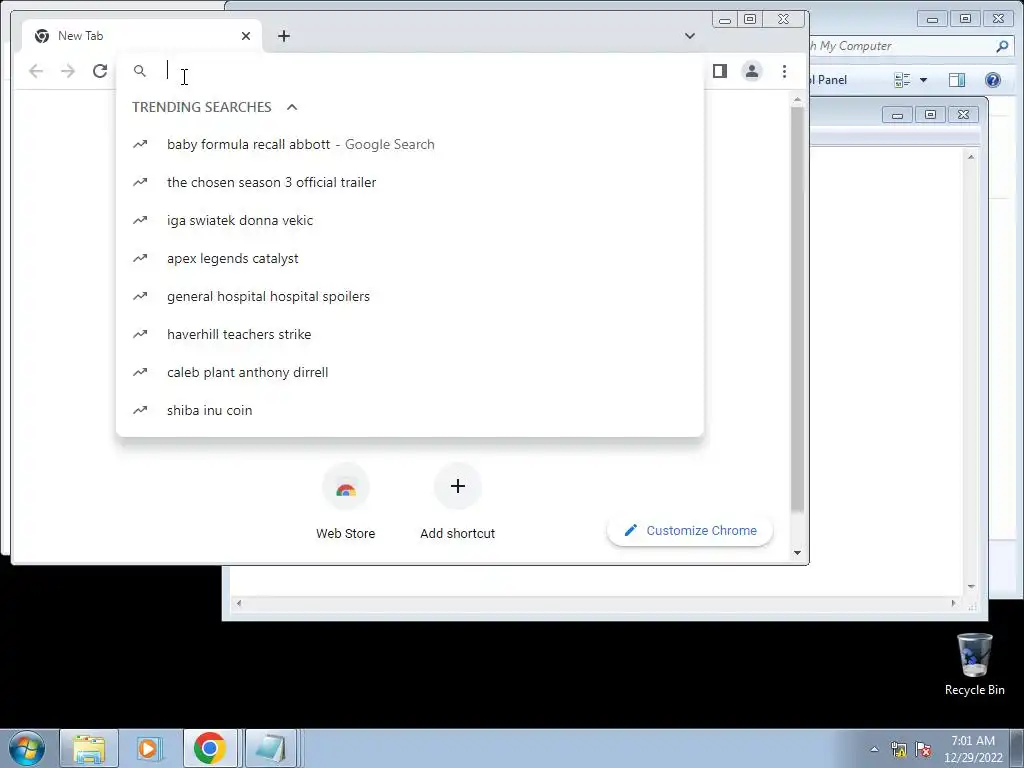
Task: Close the New Tab tab
Action: tap(246, 36)
